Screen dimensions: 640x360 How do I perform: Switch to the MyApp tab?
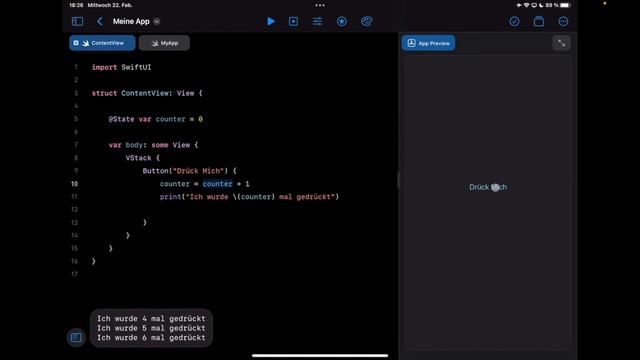(164, 43)
